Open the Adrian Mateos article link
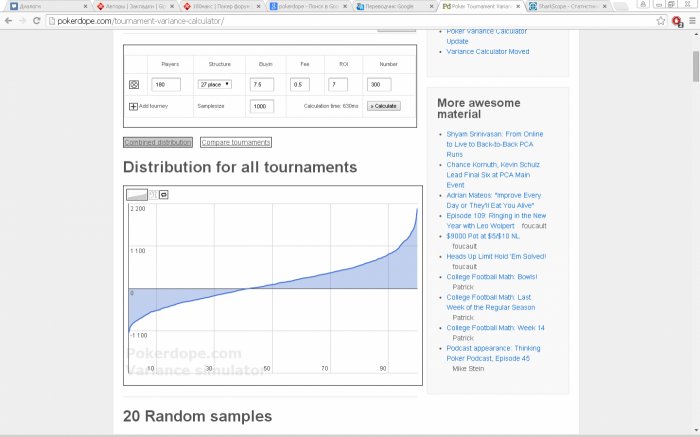The image size is (700, 437). coord(493,200)
